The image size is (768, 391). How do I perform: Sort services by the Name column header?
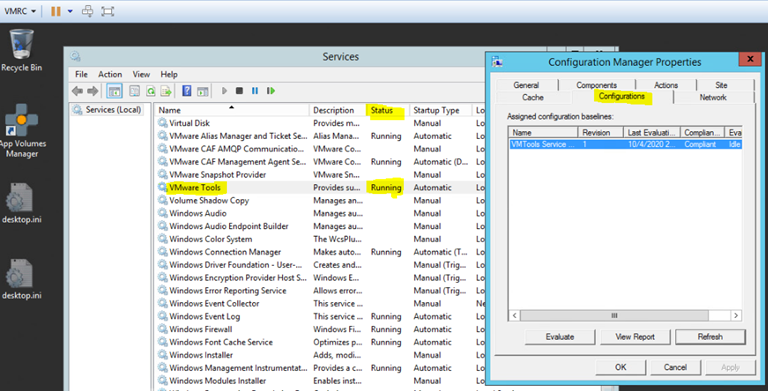pos(232,110)
